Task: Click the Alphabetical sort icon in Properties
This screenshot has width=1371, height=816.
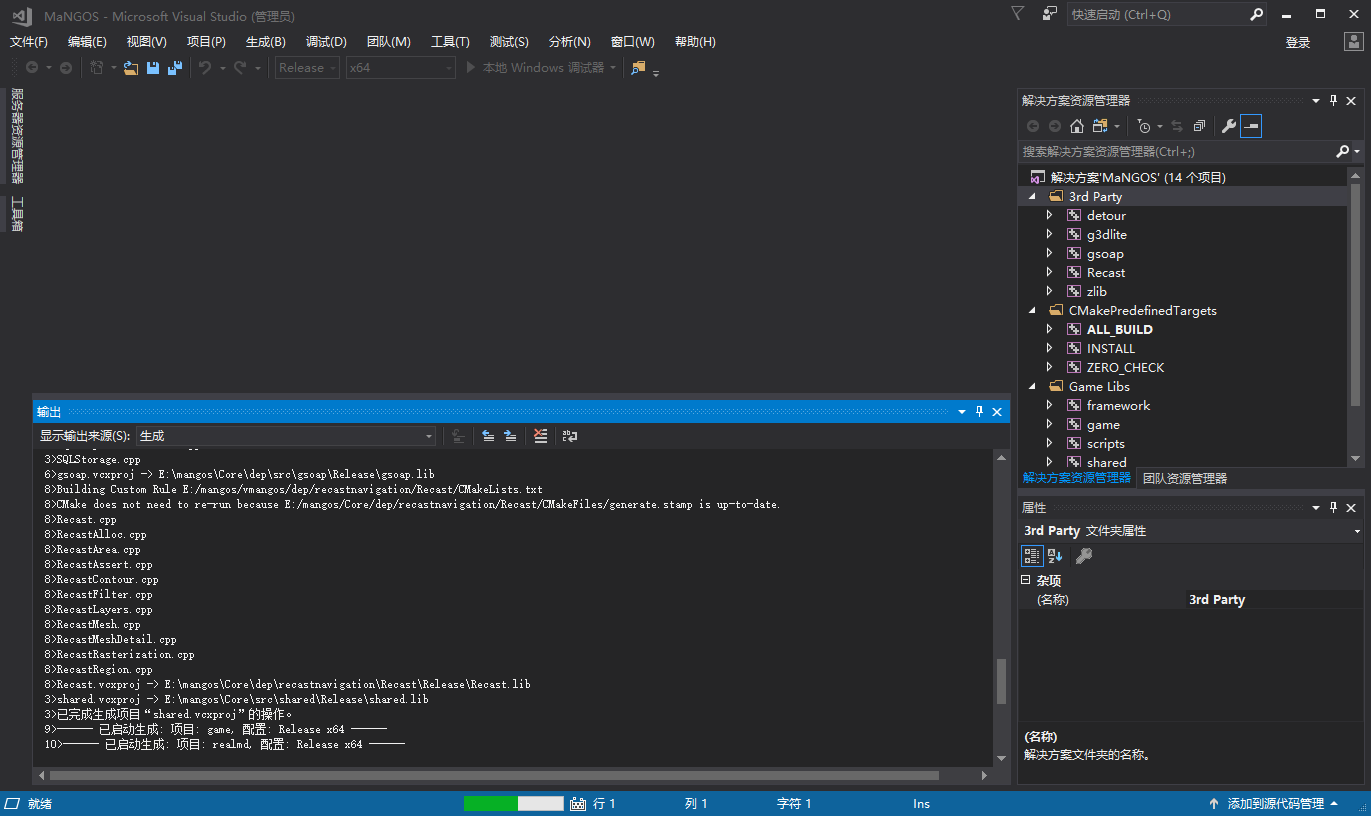Action: coord(1055,556)
